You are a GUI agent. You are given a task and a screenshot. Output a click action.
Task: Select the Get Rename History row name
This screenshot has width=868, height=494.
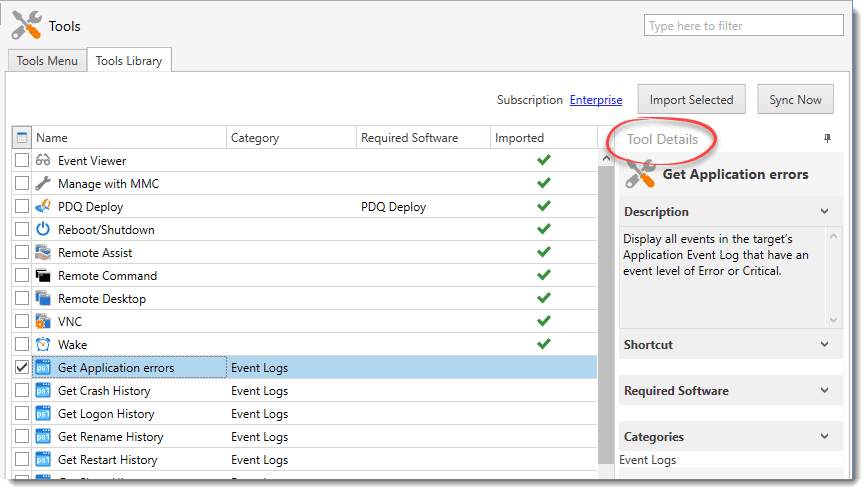(x=111, y=436)
